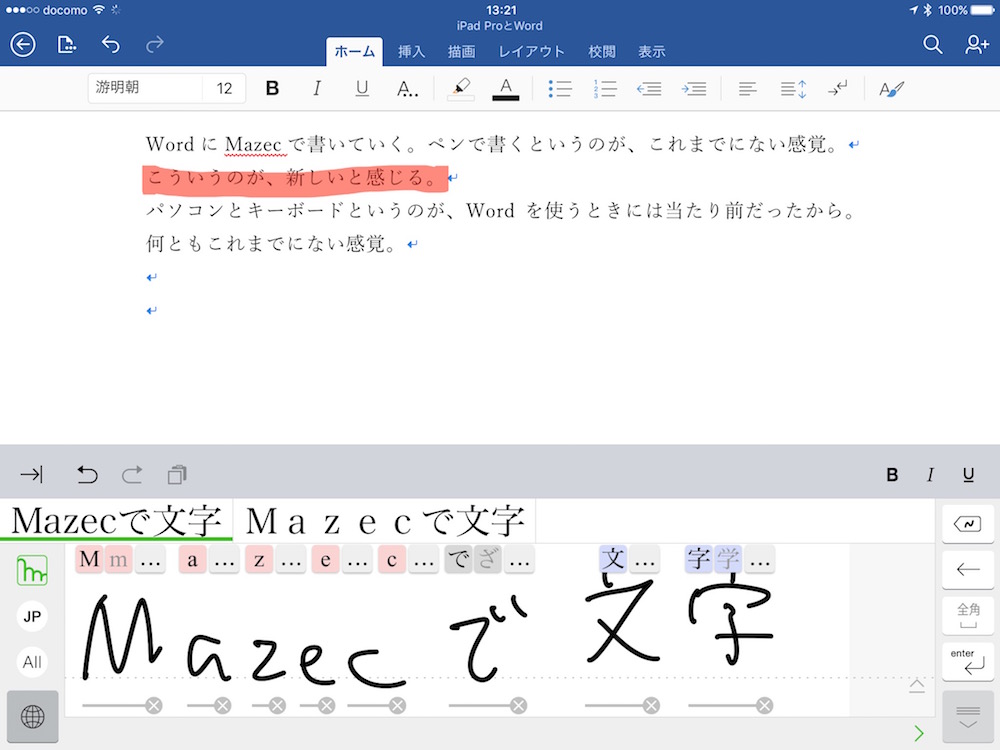Decrease paragraph indent
This screenshot has height=750, width=1000.
pyautogui.click(x=649, y=89)
